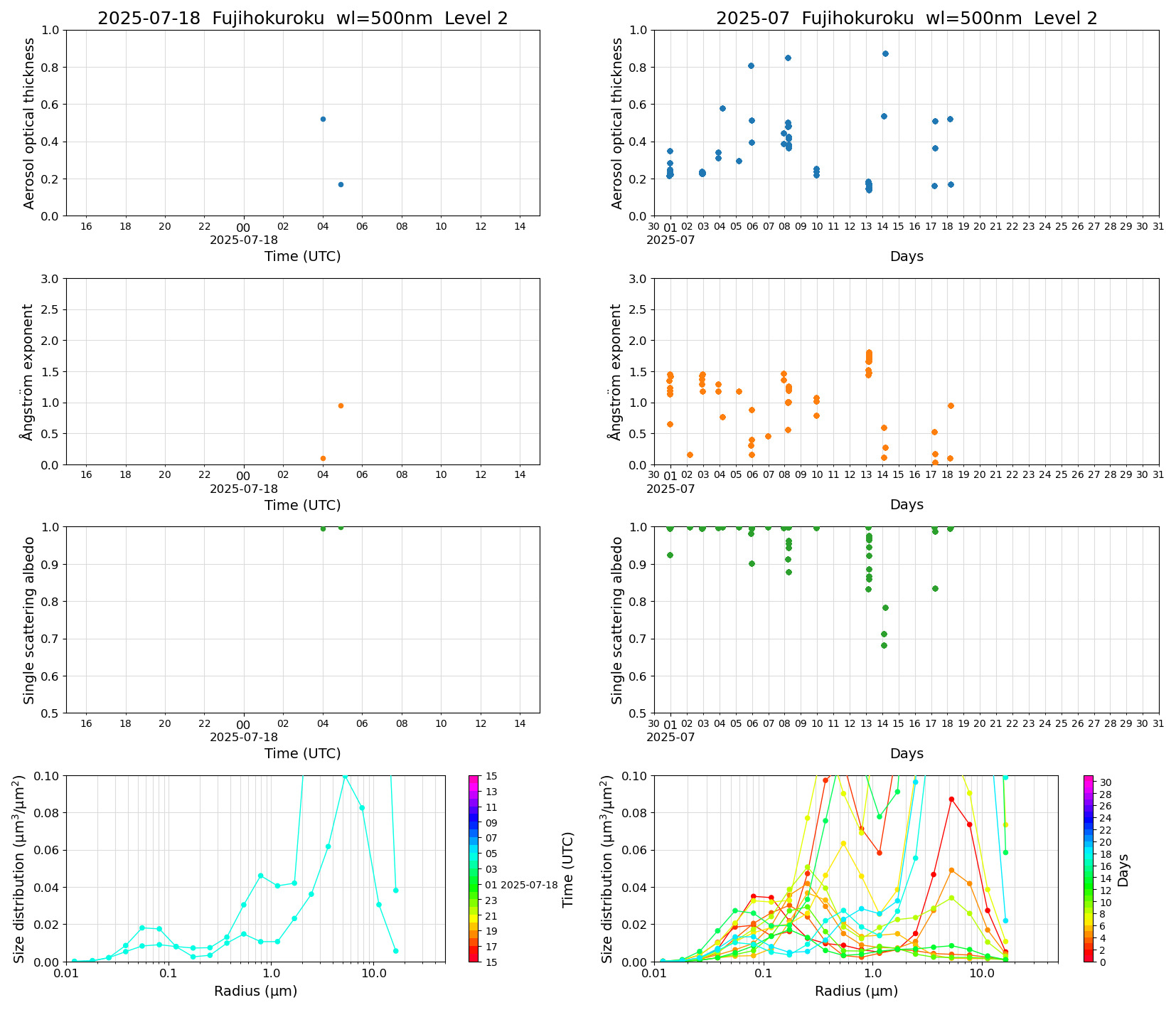1176x1010 pixels.
Task: Click the monthly "Ångström exponent" axis label
Action: [x=616, y=372]
